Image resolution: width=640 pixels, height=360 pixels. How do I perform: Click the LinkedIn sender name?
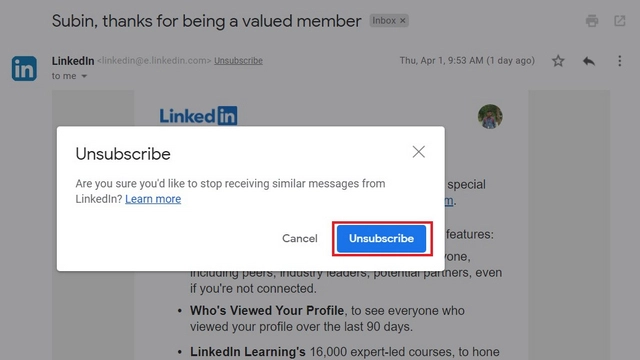[x=73, y=61]
